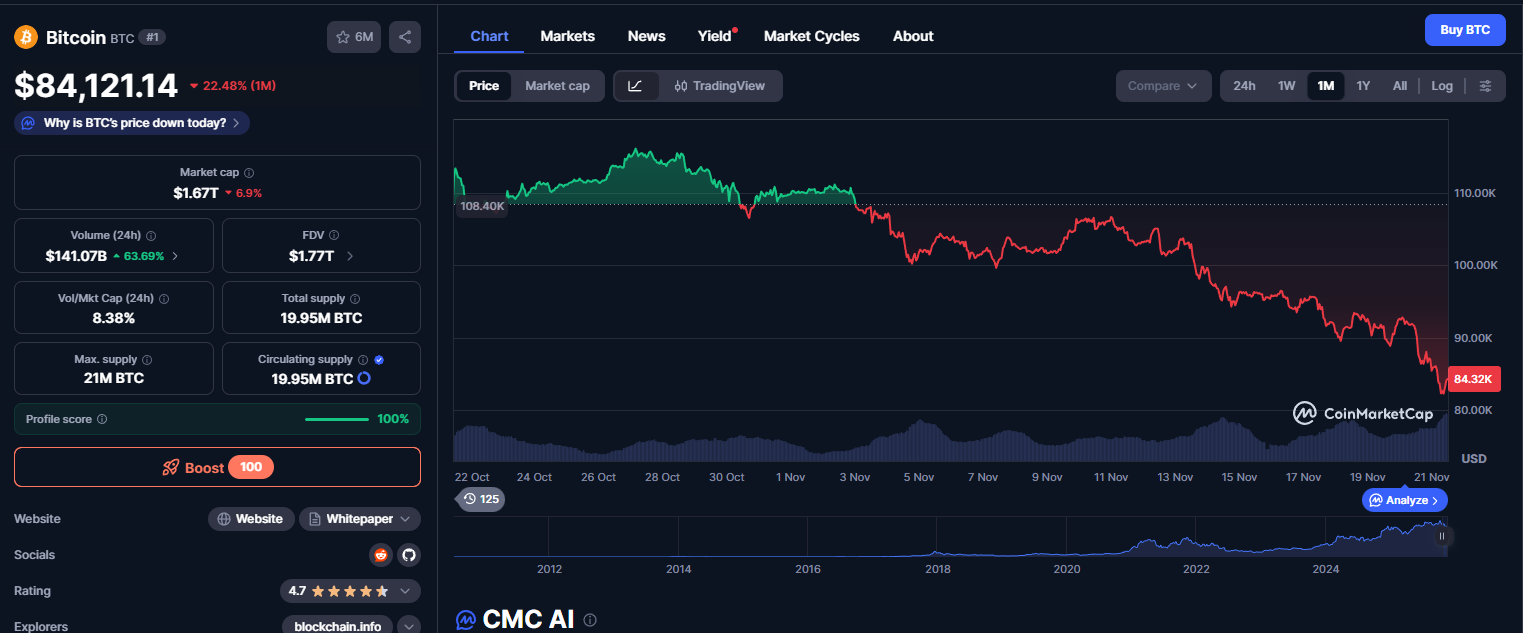This screenshot has width=1523, height=633.
Task: Open the Market Cycles tab
Action: point(811,36)
